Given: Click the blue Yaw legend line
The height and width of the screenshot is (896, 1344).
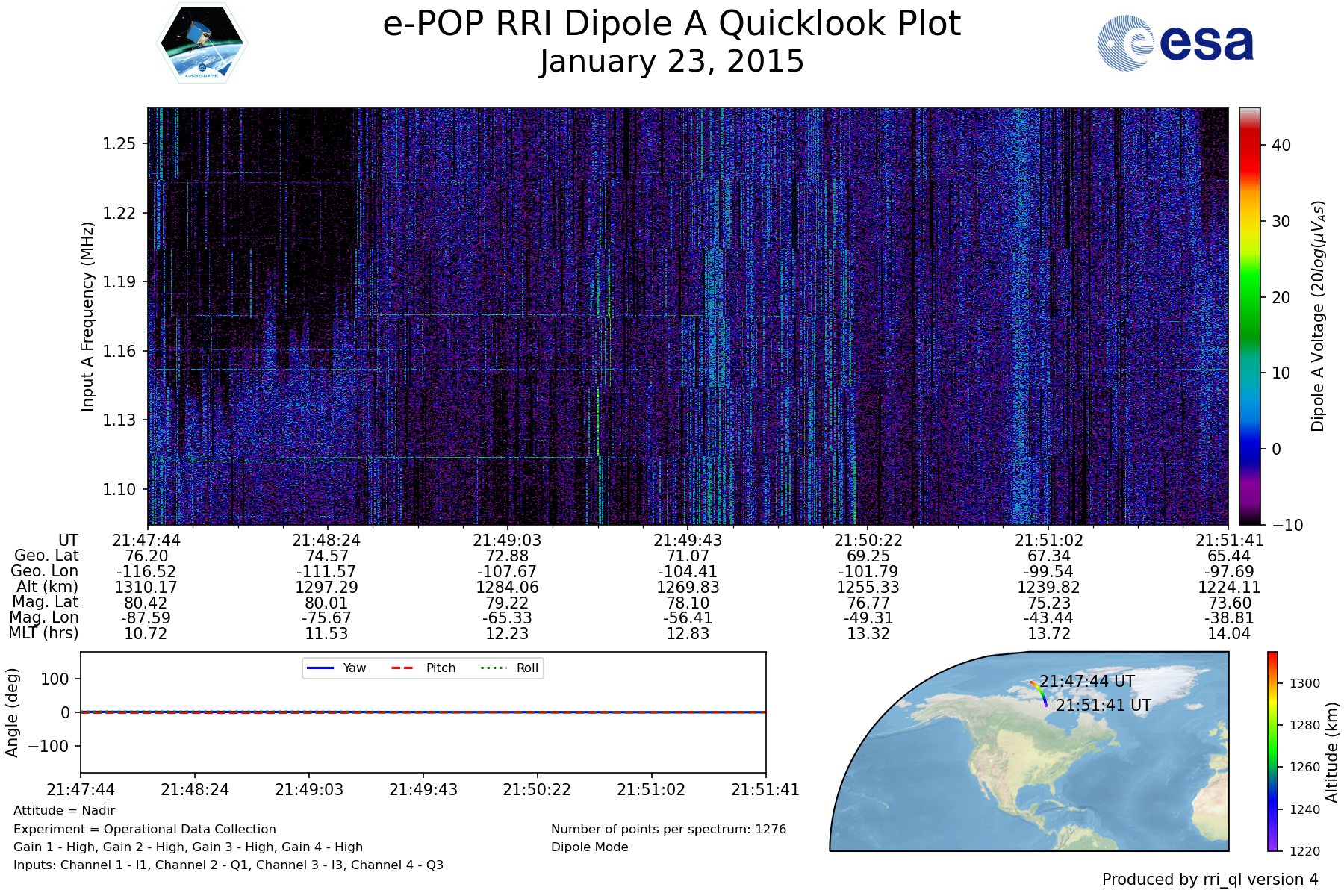Looking at the screenshot, I should tap(320, 668).
